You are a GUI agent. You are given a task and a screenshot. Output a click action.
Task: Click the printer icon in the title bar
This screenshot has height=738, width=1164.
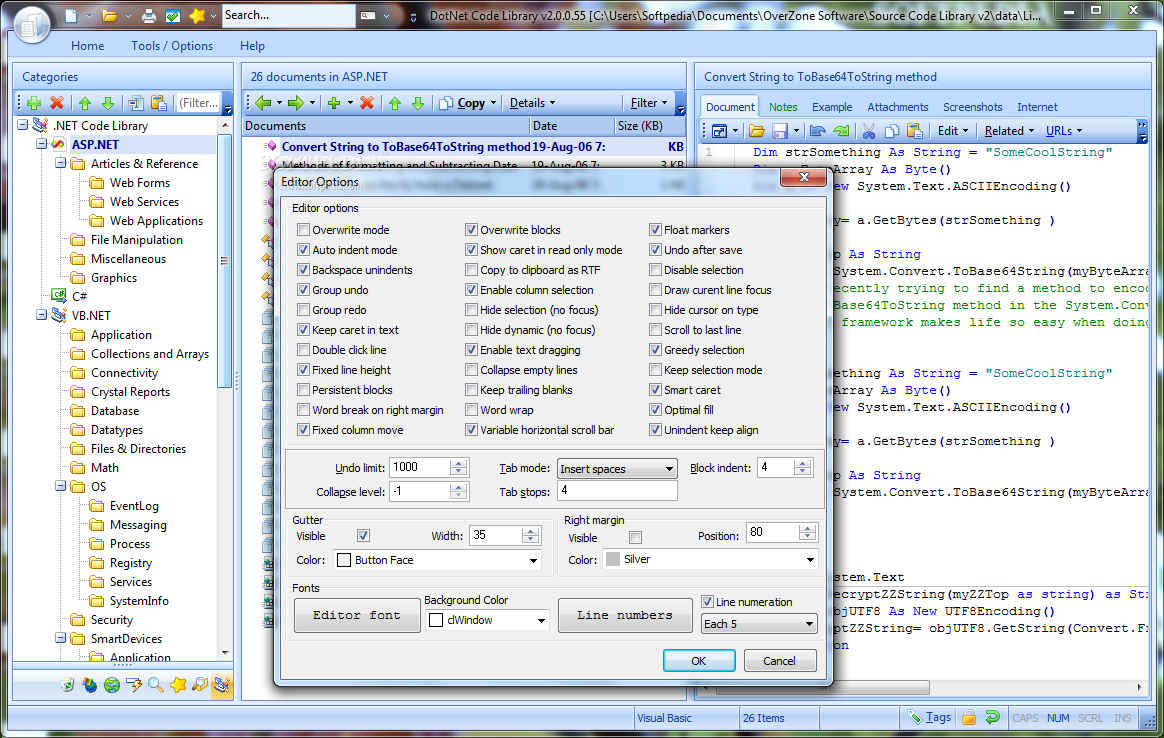coord(149,16)
